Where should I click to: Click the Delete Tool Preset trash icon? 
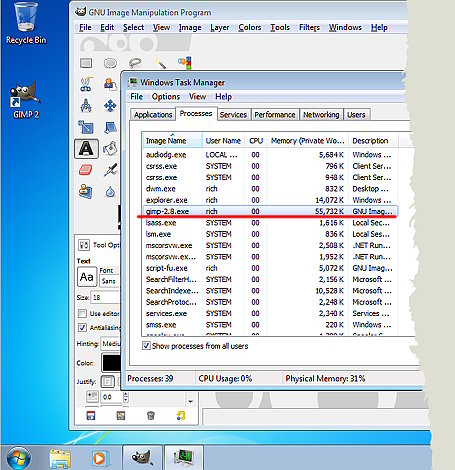151,415
